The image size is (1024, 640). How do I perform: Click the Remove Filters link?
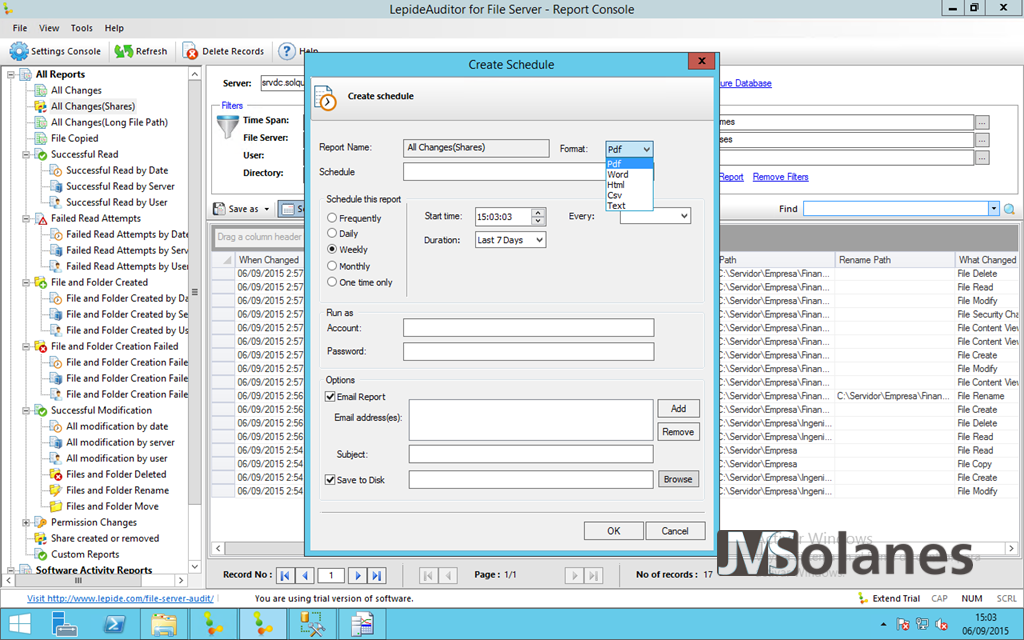click(x=780, y=177)
